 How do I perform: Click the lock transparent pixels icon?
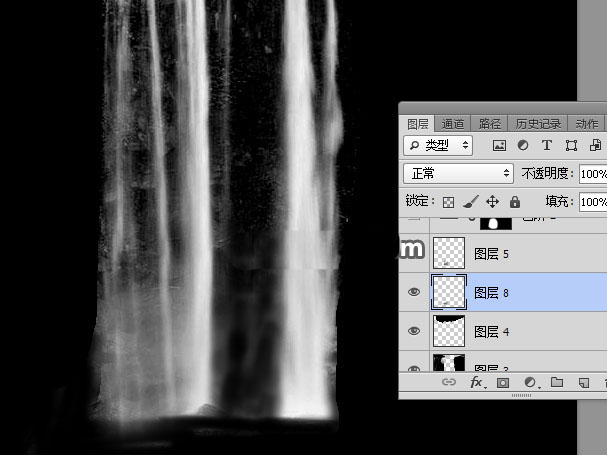448,202
